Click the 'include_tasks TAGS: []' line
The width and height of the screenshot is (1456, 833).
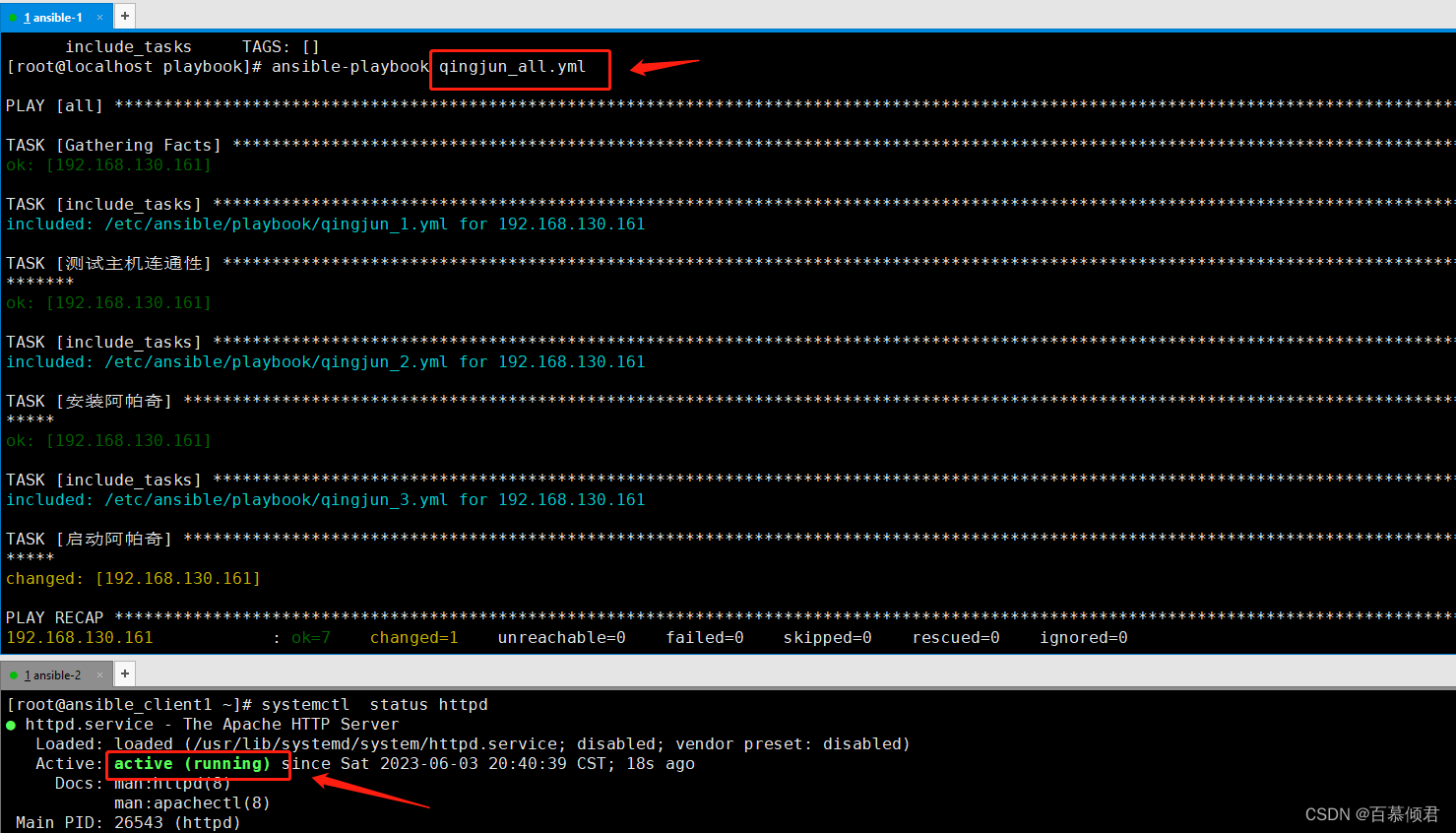pos(192,46)
